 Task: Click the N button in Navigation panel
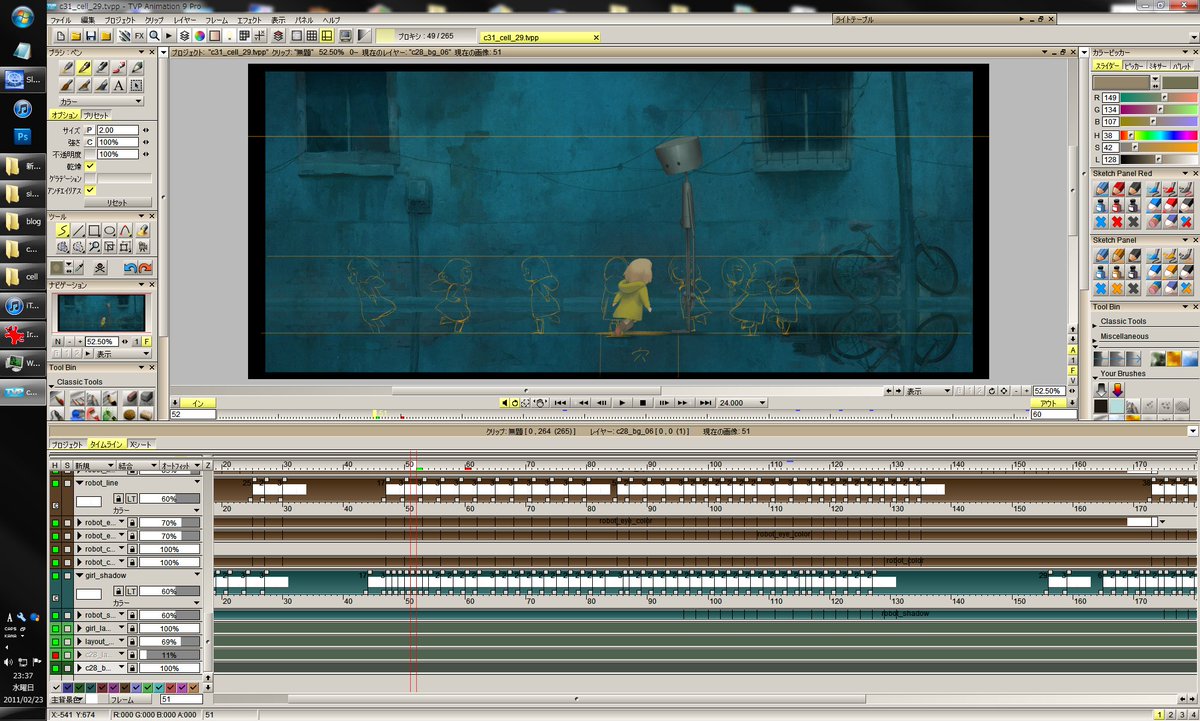pos(57,341)
